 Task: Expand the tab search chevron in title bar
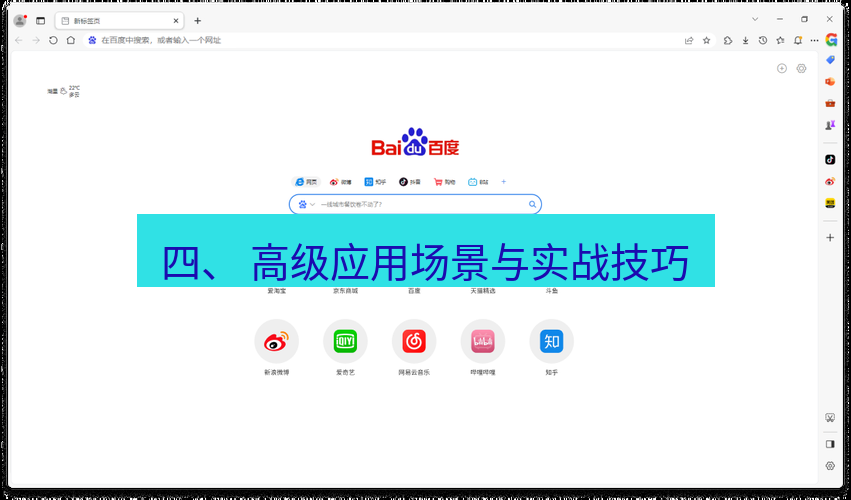tap(755, 19)
